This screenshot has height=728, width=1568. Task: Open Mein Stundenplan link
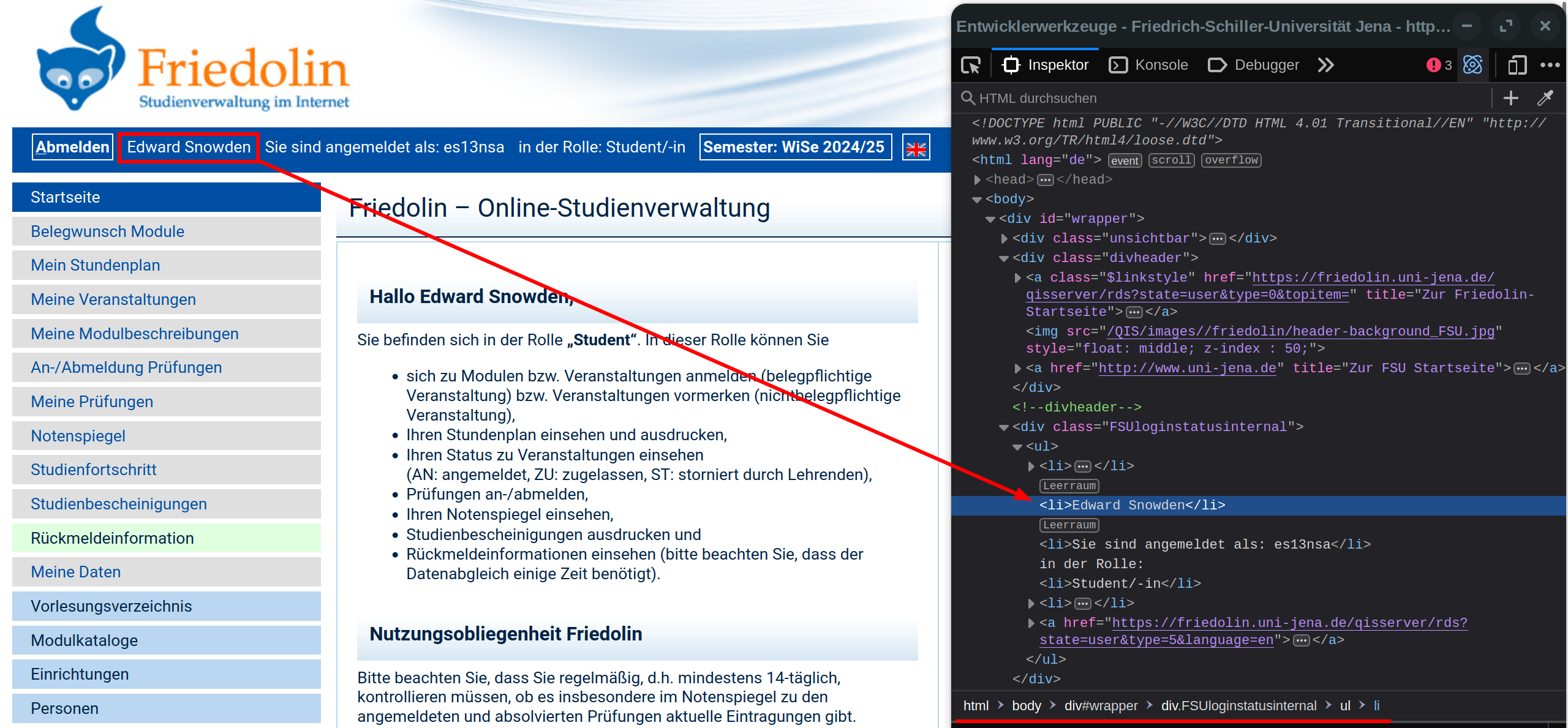pyautogui.click(x=167, y=265)
